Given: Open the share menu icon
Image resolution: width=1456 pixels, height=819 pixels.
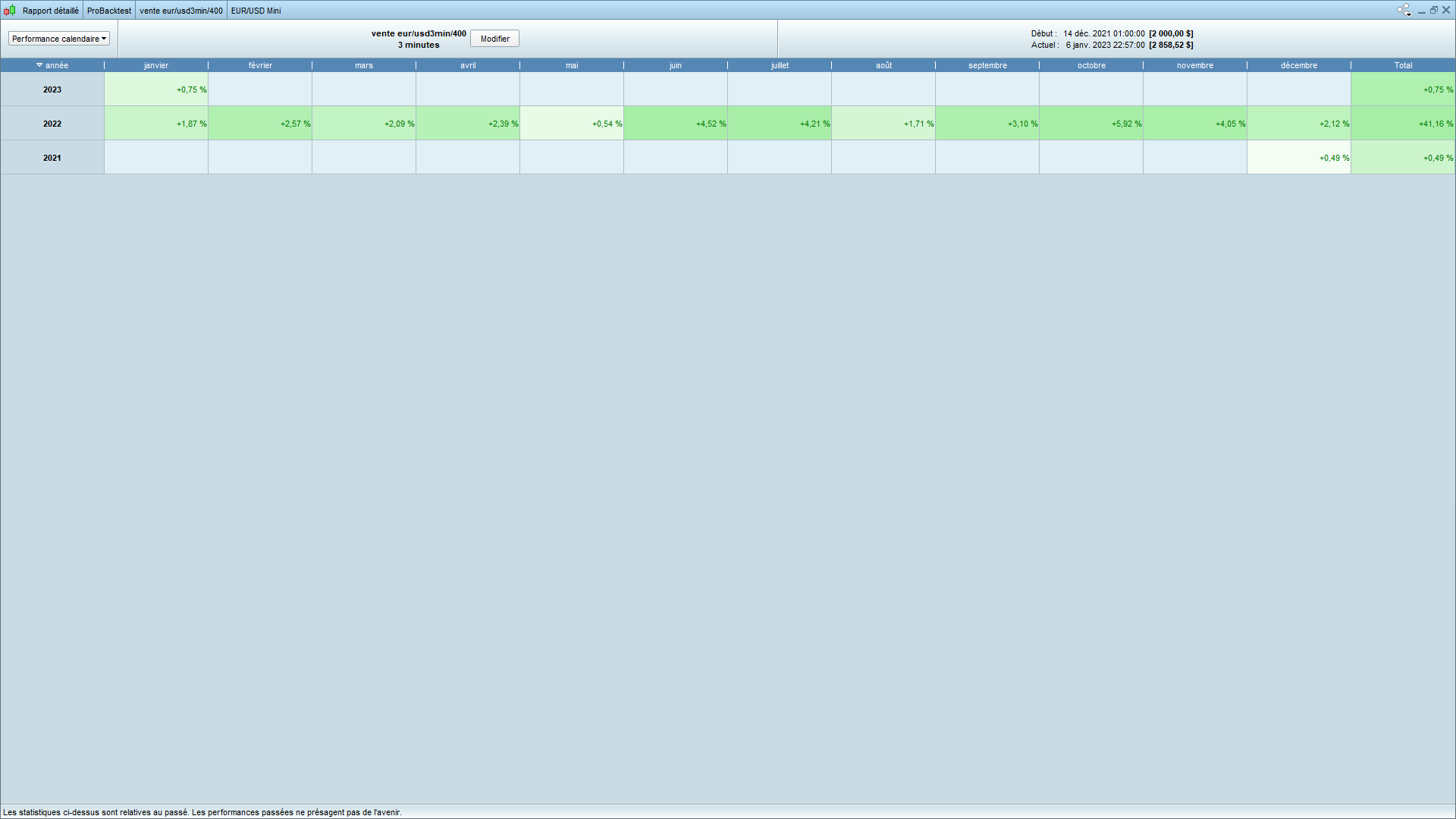Looking at the screenshot, I should coord(1404,10).
